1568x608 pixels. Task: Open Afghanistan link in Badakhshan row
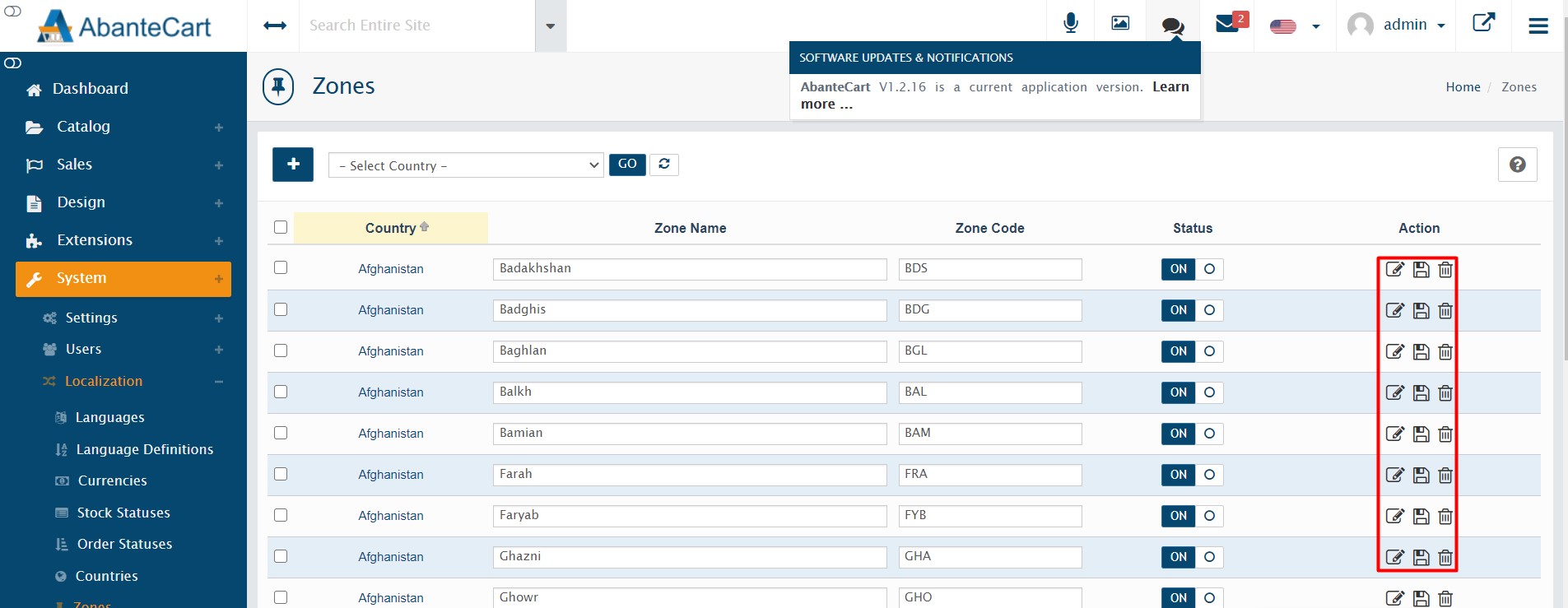point(391,269)
